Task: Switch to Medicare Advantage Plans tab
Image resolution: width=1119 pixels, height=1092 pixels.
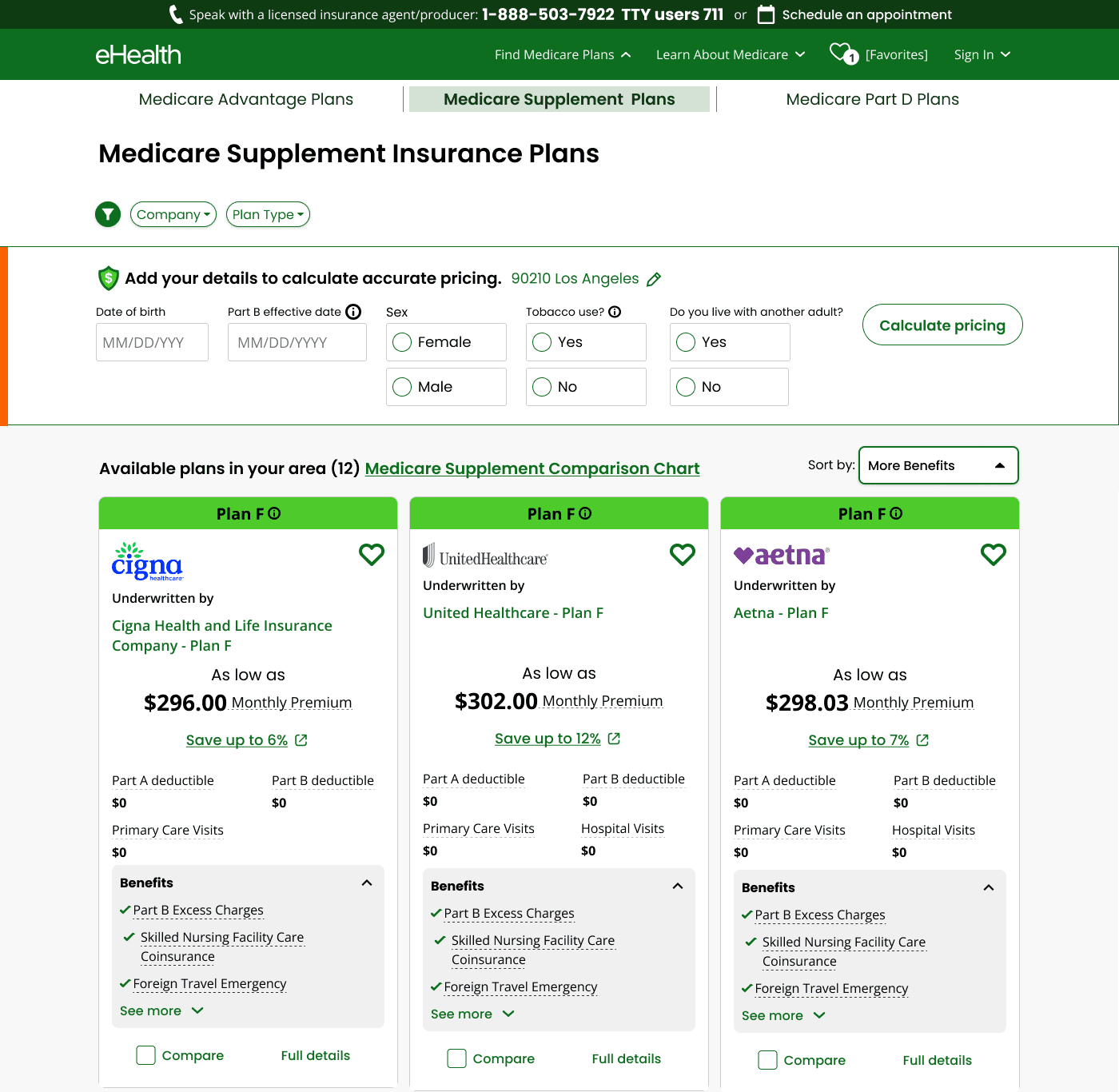Action: coord(246,99)
